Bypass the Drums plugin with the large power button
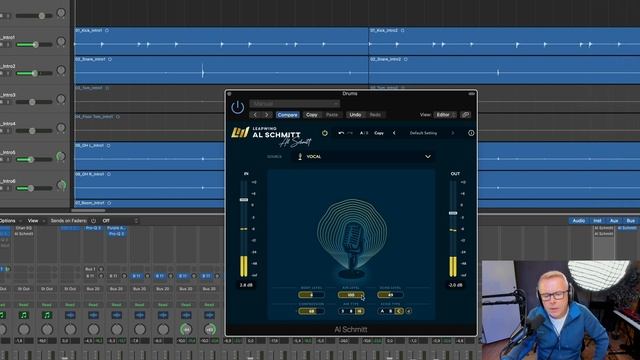Viewport: 640px width, 360px height. click(x=238, y=107)
